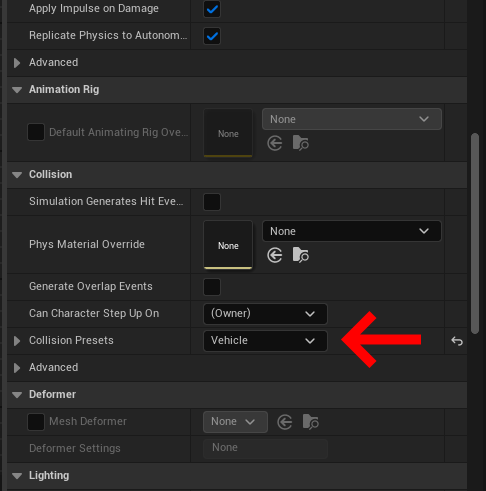Collapse the Animation Rig section

[17, 90]
